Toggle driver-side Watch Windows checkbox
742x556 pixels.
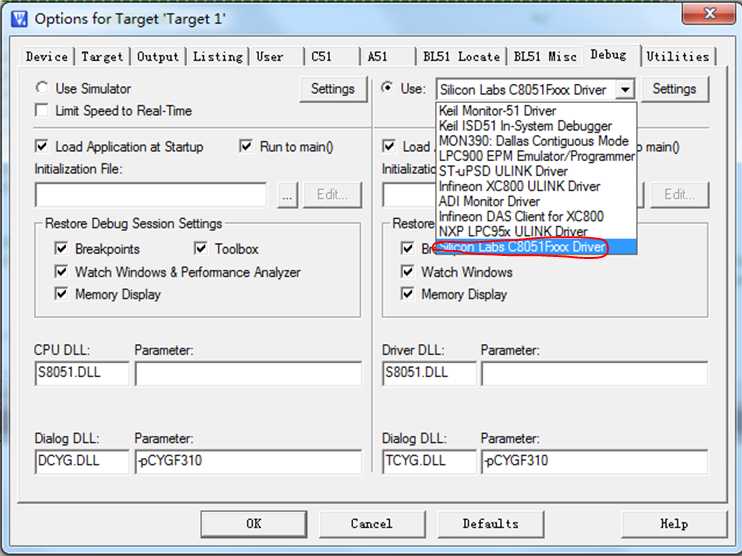point(407,272)
